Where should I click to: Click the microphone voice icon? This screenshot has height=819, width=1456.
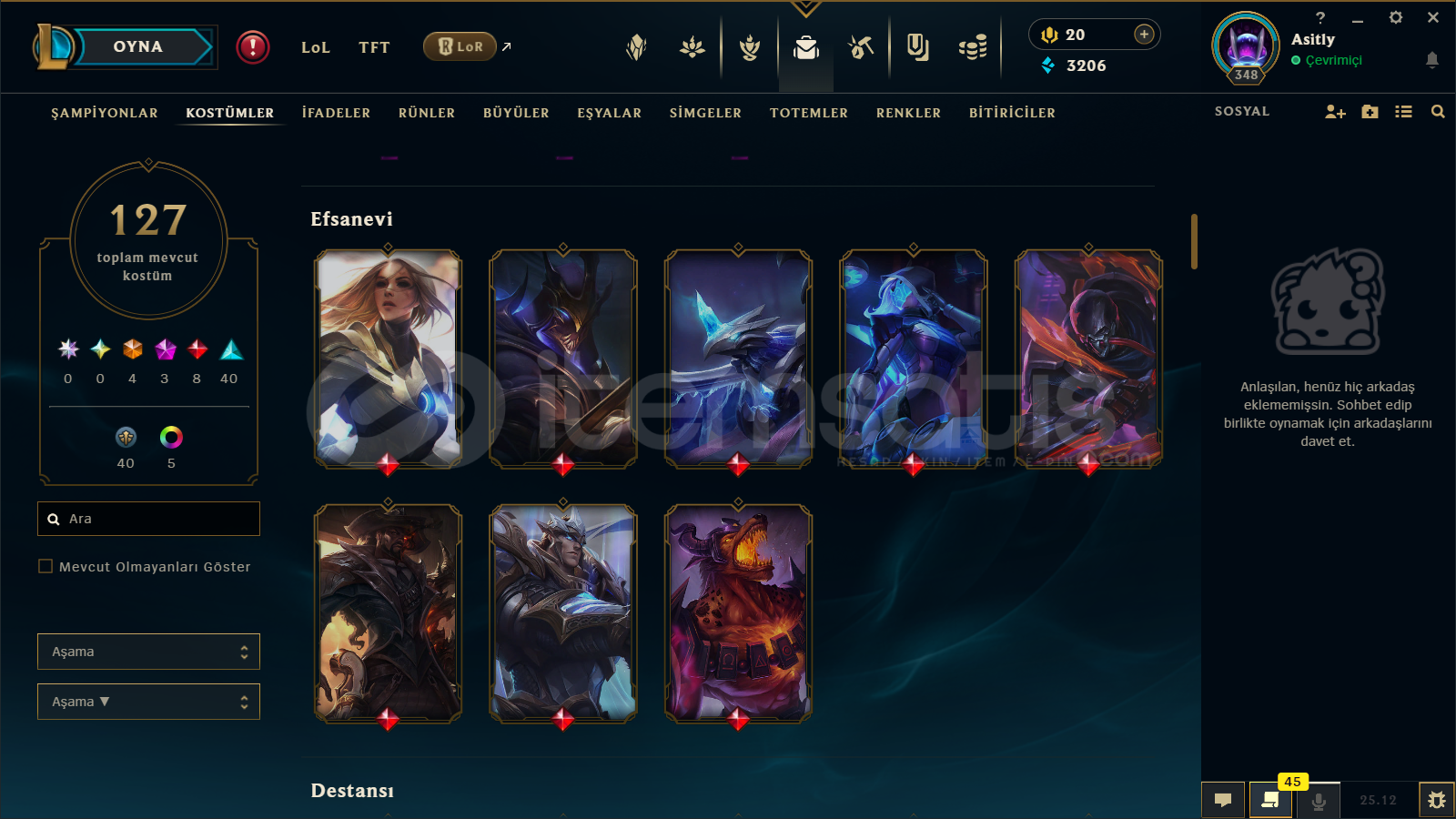pos(1318,800)
